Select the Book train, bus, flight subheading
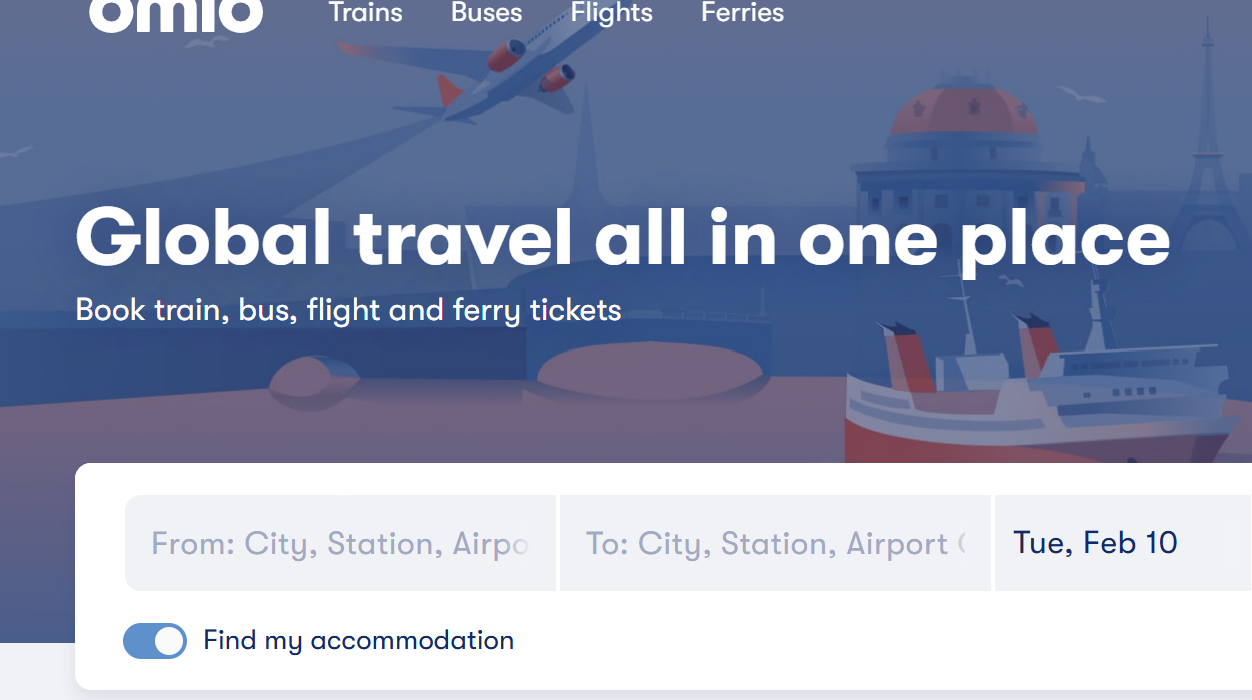Screen dimensions: 1252x700 (x=348, y=310)
